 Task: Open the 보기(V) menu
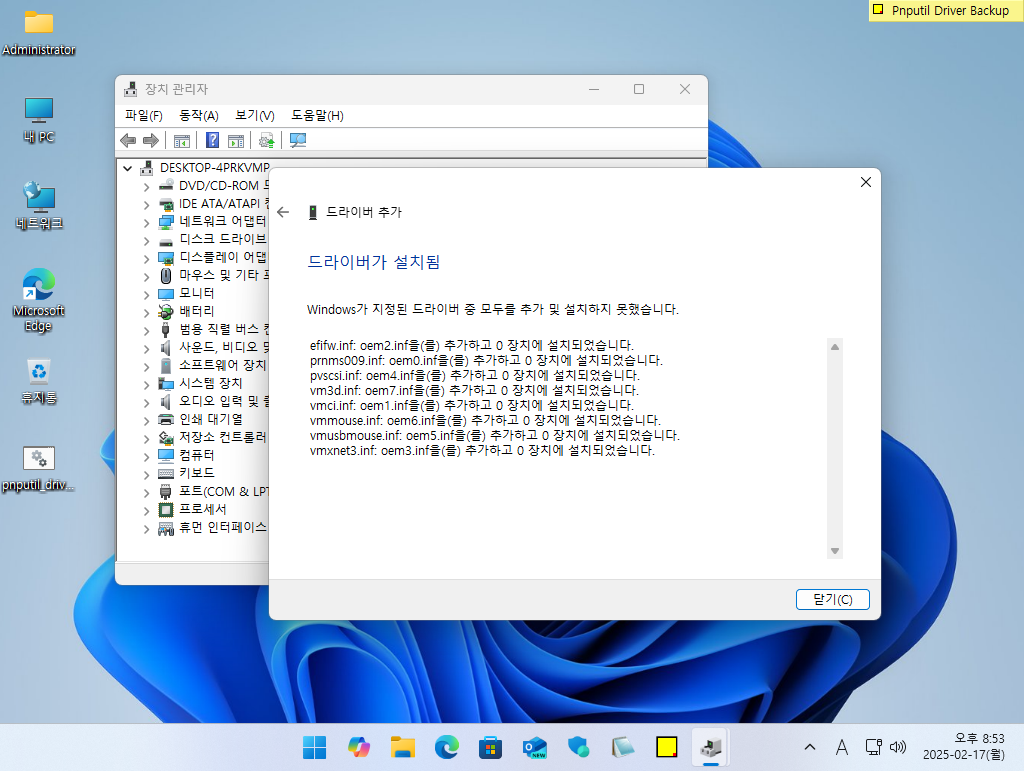coord(255,116)
